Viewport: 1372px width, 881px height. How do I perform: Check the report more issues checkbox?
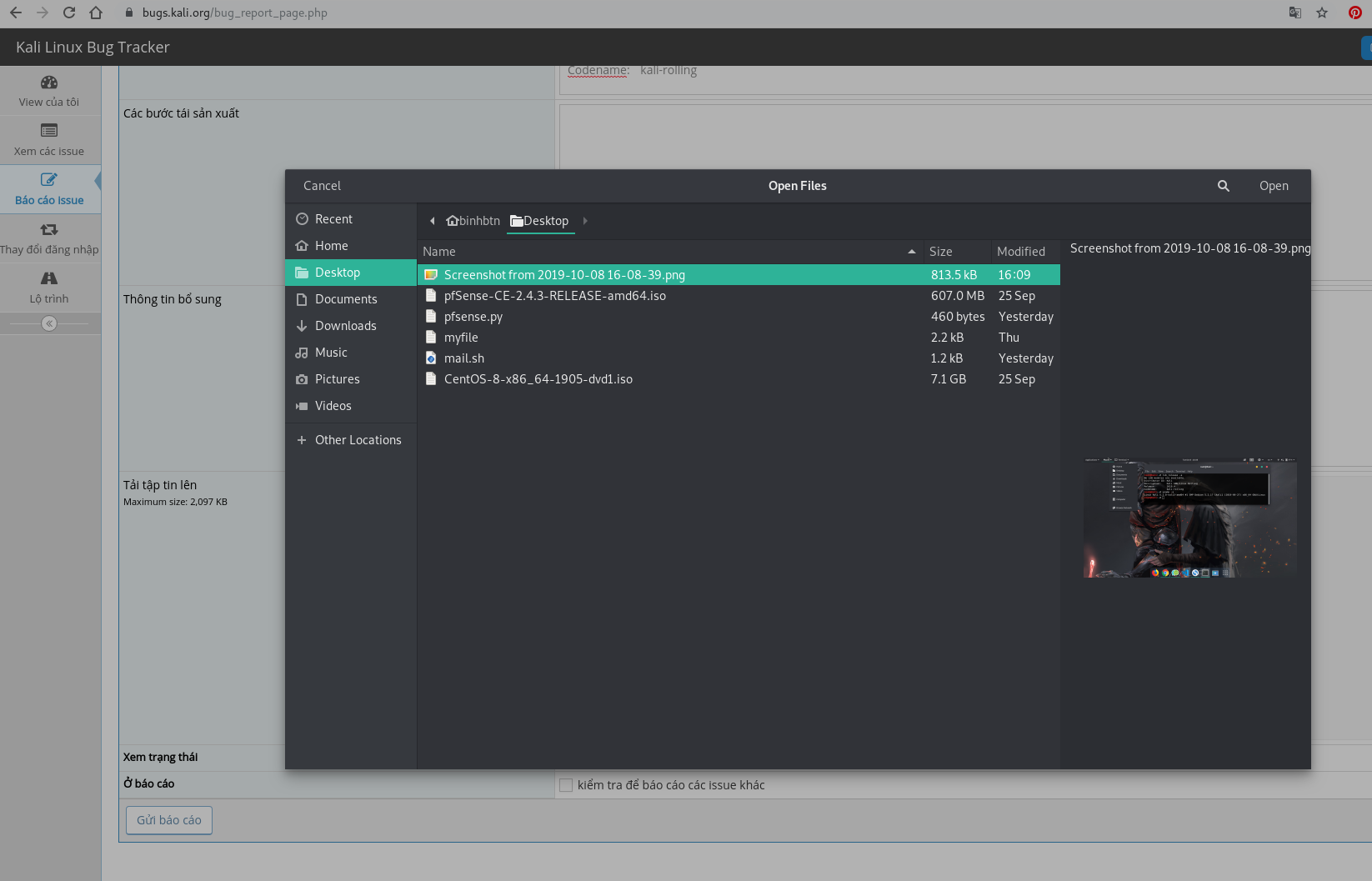click(566, 785)
